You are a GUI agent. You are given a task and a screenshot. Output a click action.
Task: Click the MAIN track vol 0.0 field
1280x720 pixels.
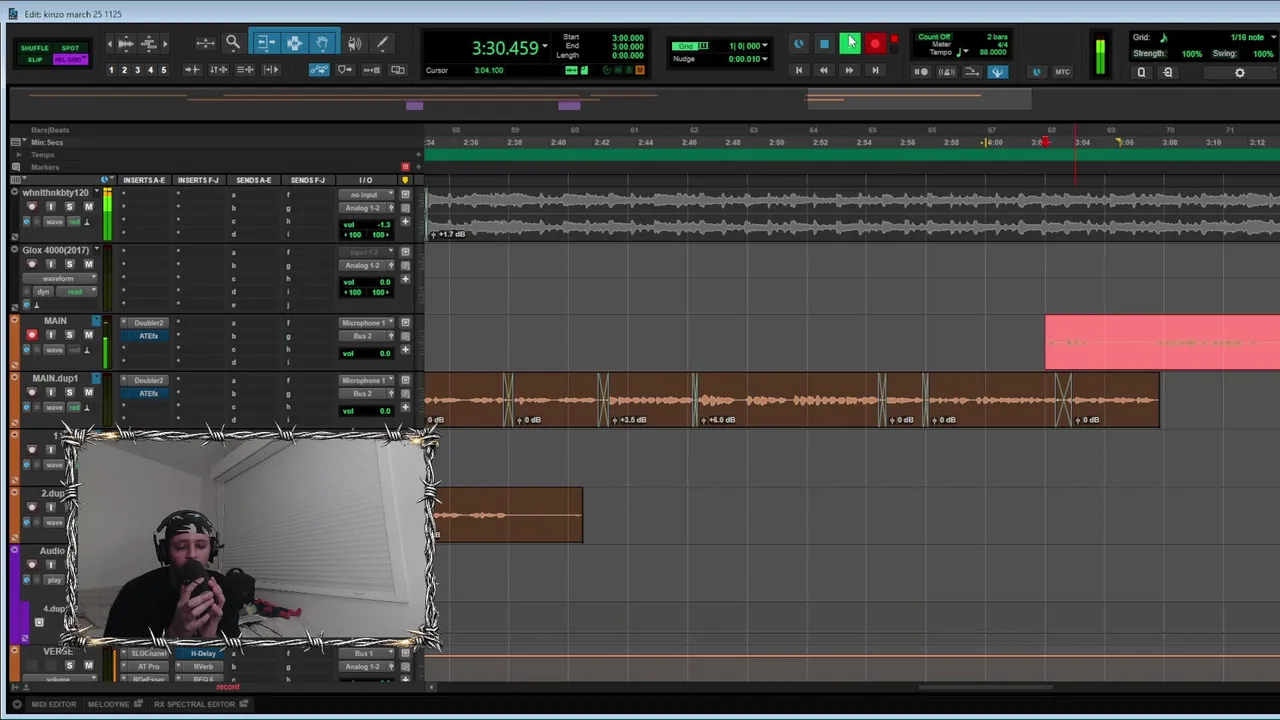pos(366,353)
